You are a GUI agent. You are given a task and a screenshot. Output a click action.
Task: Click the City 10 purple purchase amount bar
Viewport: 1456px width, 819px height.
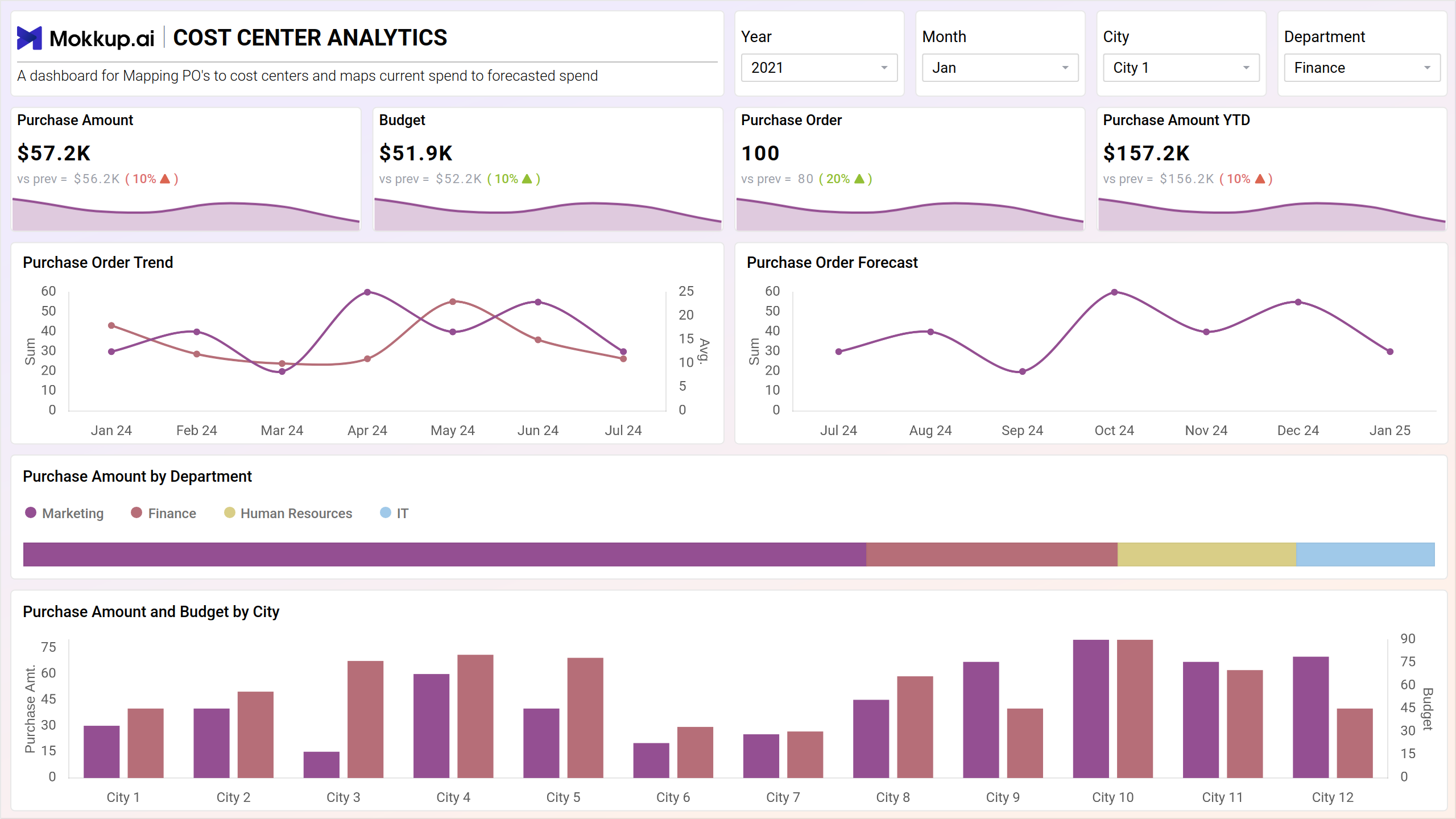point(1091,709)
